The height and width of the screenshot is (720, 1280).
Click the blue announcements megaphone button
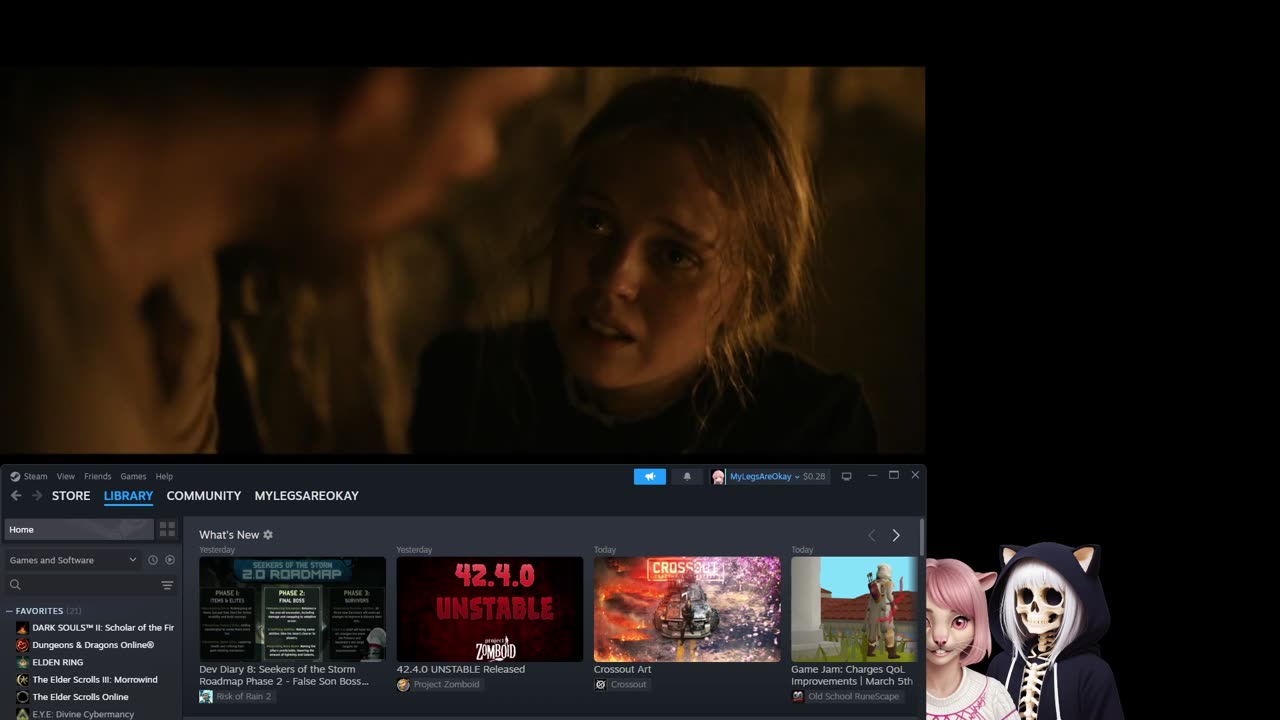click(x=650, y=476)
